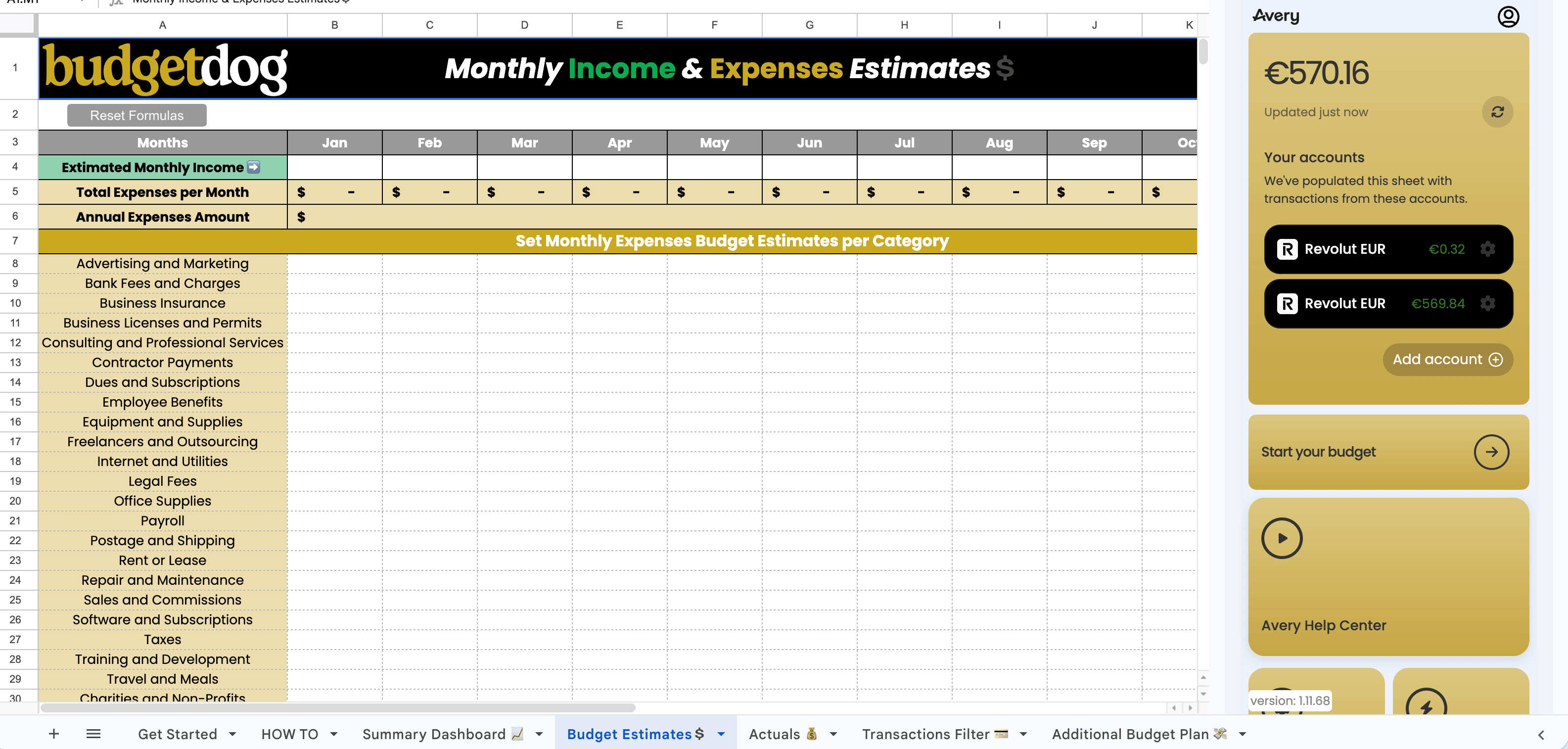
Task: Open HOW TO tab dropdown arrow
Action: click(x=333, y=734)
